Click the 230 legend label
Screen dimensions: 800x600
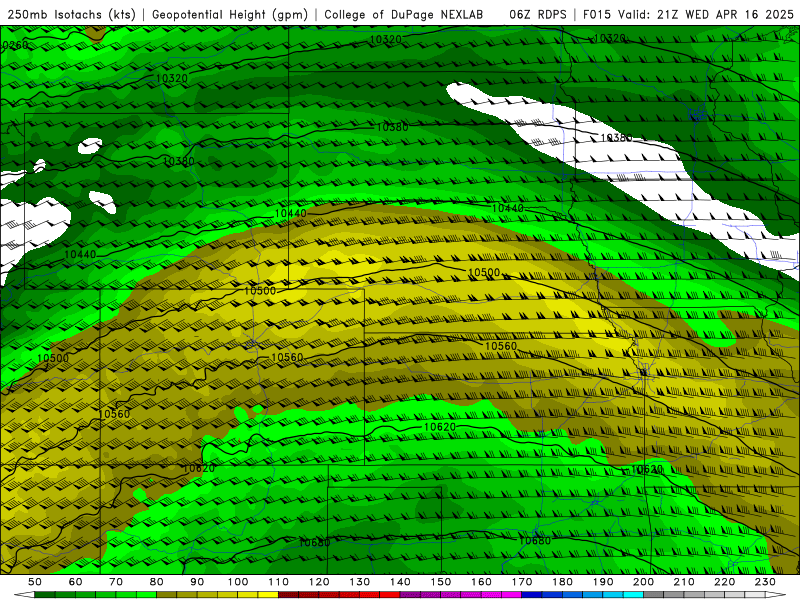point(765,582)
